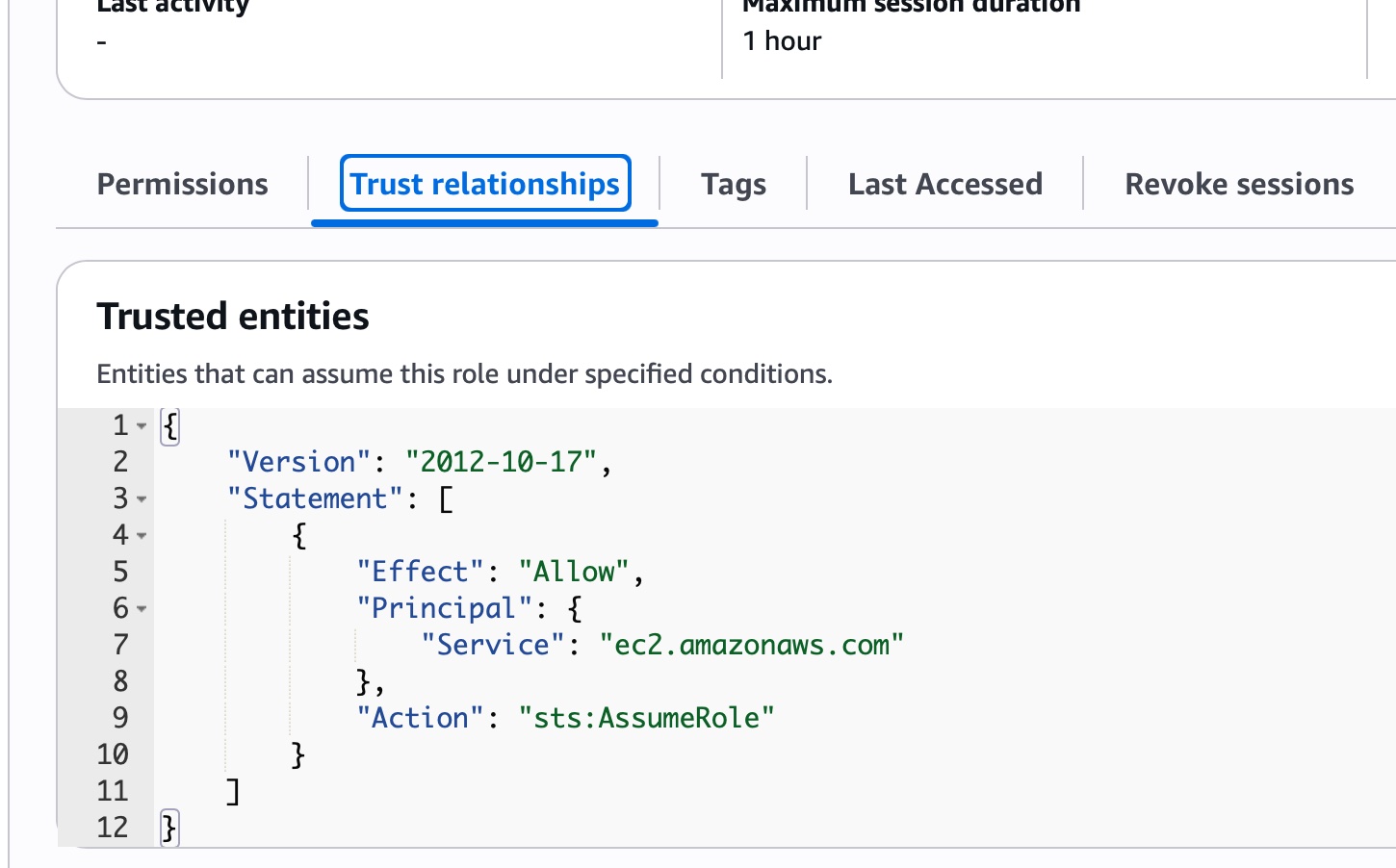Click line number 7 in the gutter
1396x868 pixels.
click(x=120, y=645)
